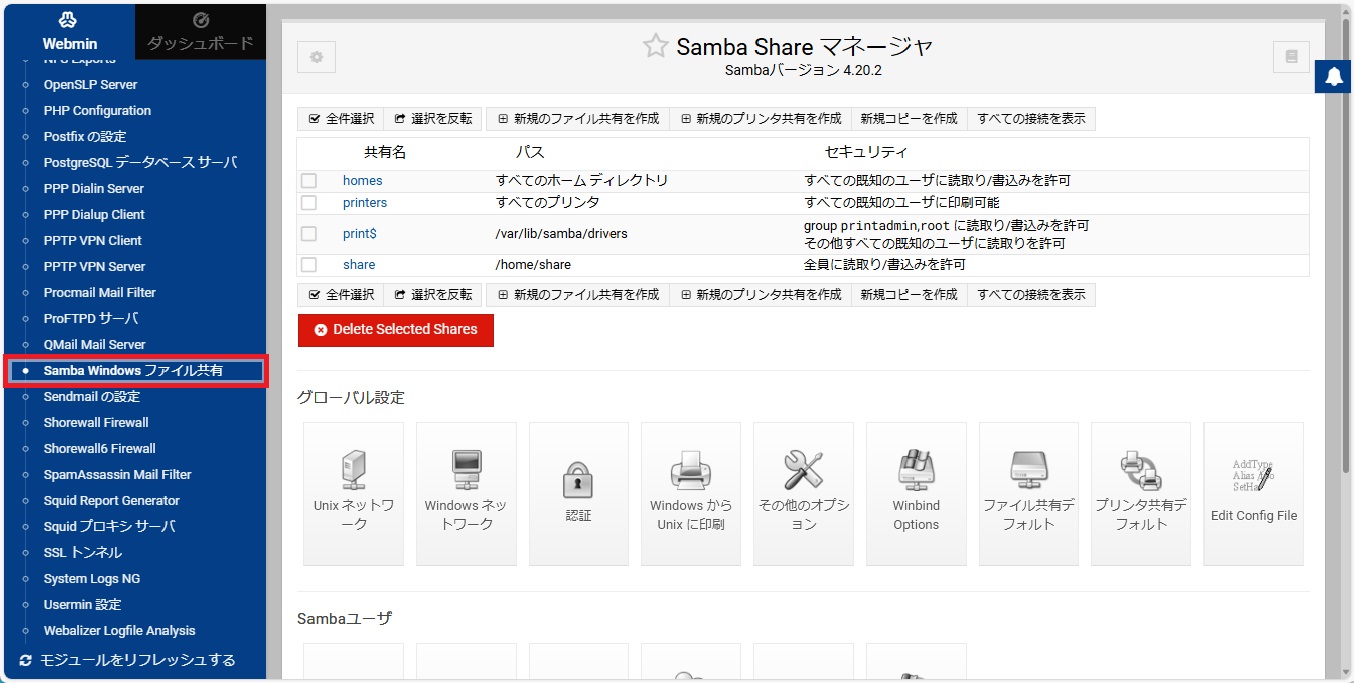Click bottom 新規のファイル共有を作成 button
This screenshot has width=1354, height=683.
tap(578, 295)
